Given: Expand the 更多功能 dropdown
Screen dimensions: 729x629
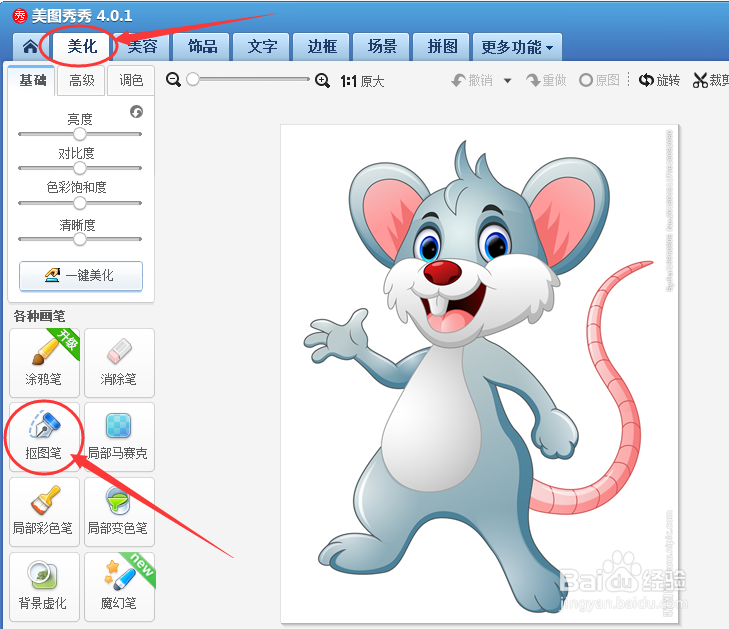Looking at the screenshot, I should [x=517, y=46].
